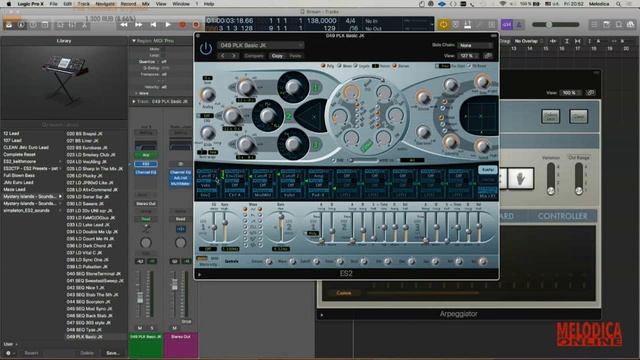Expand the ES2 bottom disclosure triangle

[200, 274]
